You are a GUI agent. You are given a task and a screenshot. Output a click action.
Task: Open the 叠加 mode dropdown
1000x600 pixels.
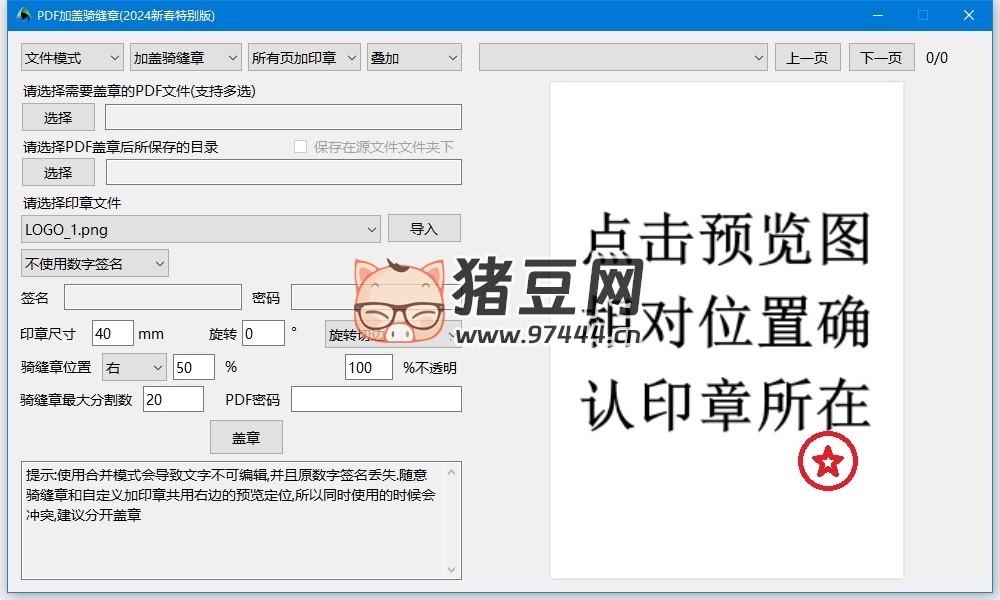[x=414, y=58]
